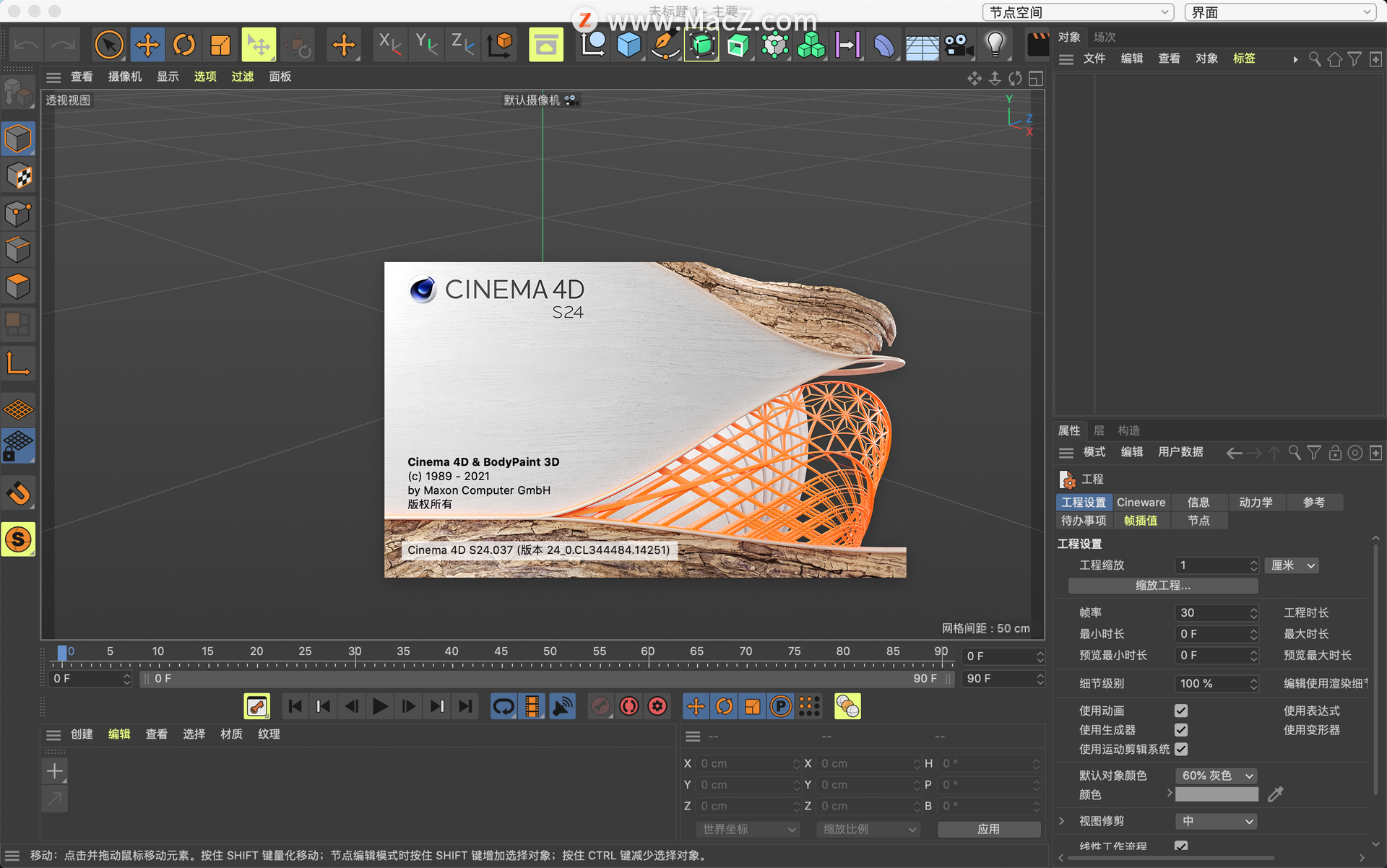This screenshot has height=868, width=1387.
Task: Select Points mode in left sidebar
Action: 18,213
